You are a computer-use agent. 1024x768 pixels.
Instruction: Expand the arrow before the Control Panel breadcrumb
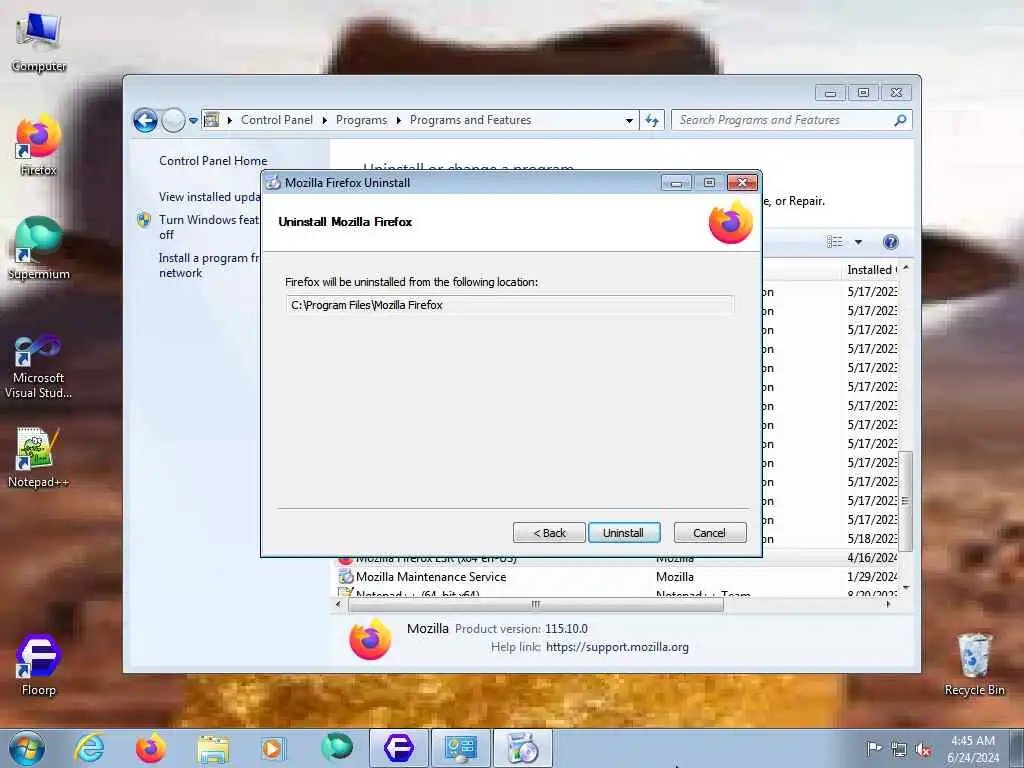click(230, 120)
